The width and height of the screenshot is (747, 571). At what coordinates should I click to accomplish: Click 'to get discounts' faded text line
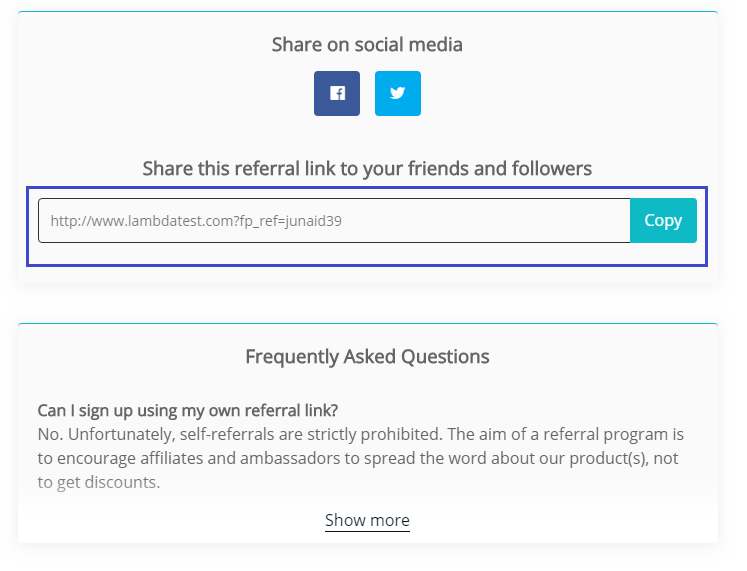[x=98, y=483]
